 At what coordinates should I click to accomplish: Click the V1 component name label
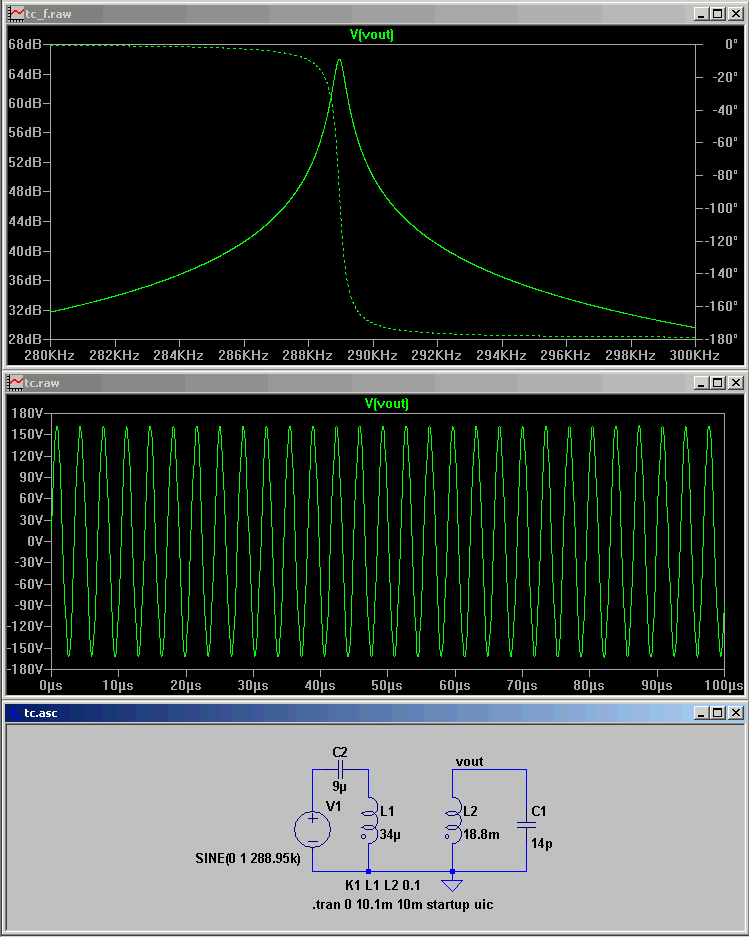(x=334, y=806)
